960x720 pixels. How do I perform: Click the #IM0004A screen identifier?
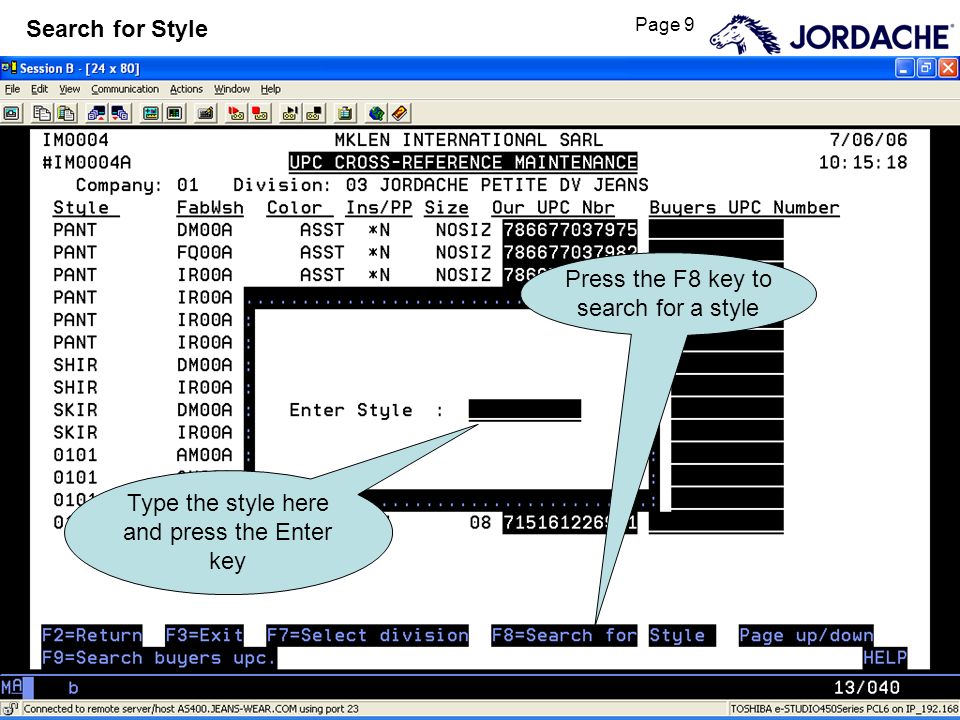[x=86, y=162]
